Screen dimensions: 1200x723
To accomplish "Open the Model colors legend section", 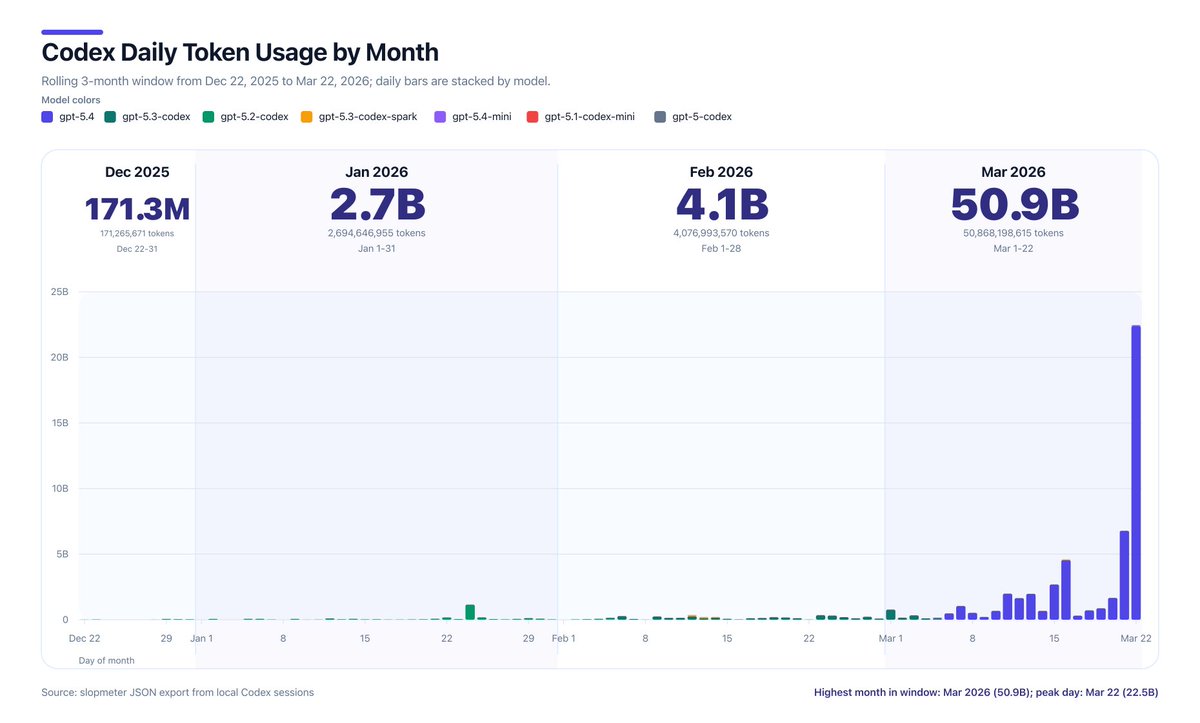I will click(x=69, y=100).
